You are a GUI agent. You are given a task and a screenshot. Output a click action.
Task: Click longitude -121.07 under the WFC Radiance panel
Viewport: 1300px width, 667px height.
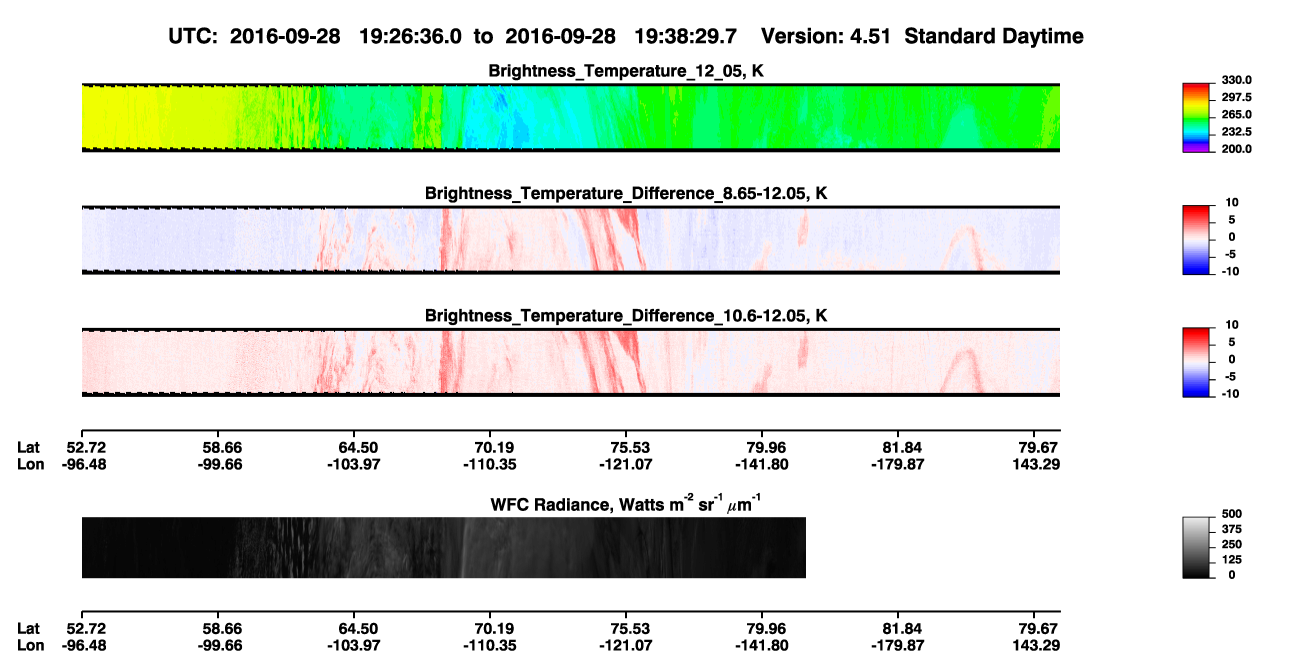[626, 645]
